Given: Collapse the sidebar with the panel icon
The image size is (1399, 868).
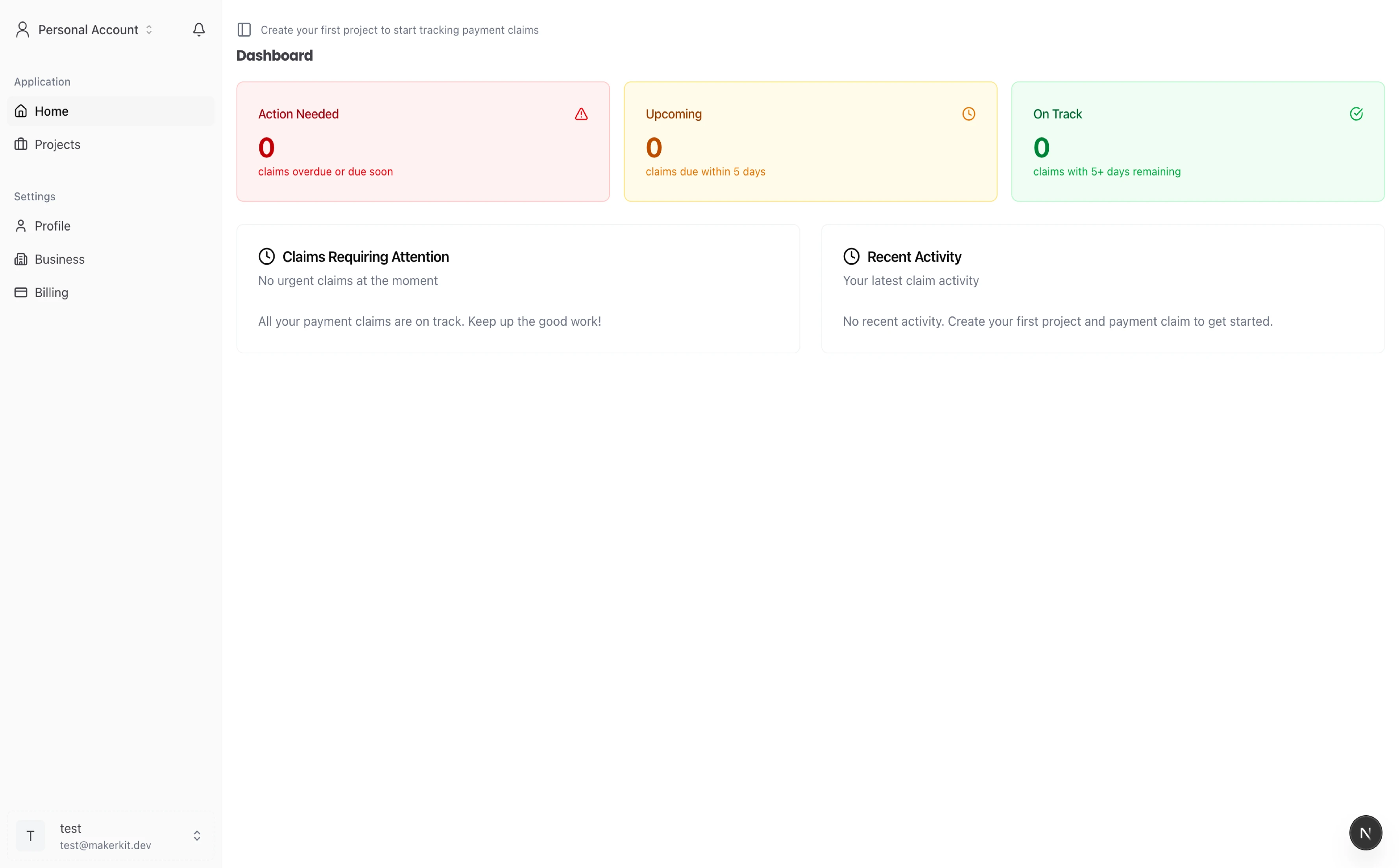Looking at the screenshot, I should 244,29.
